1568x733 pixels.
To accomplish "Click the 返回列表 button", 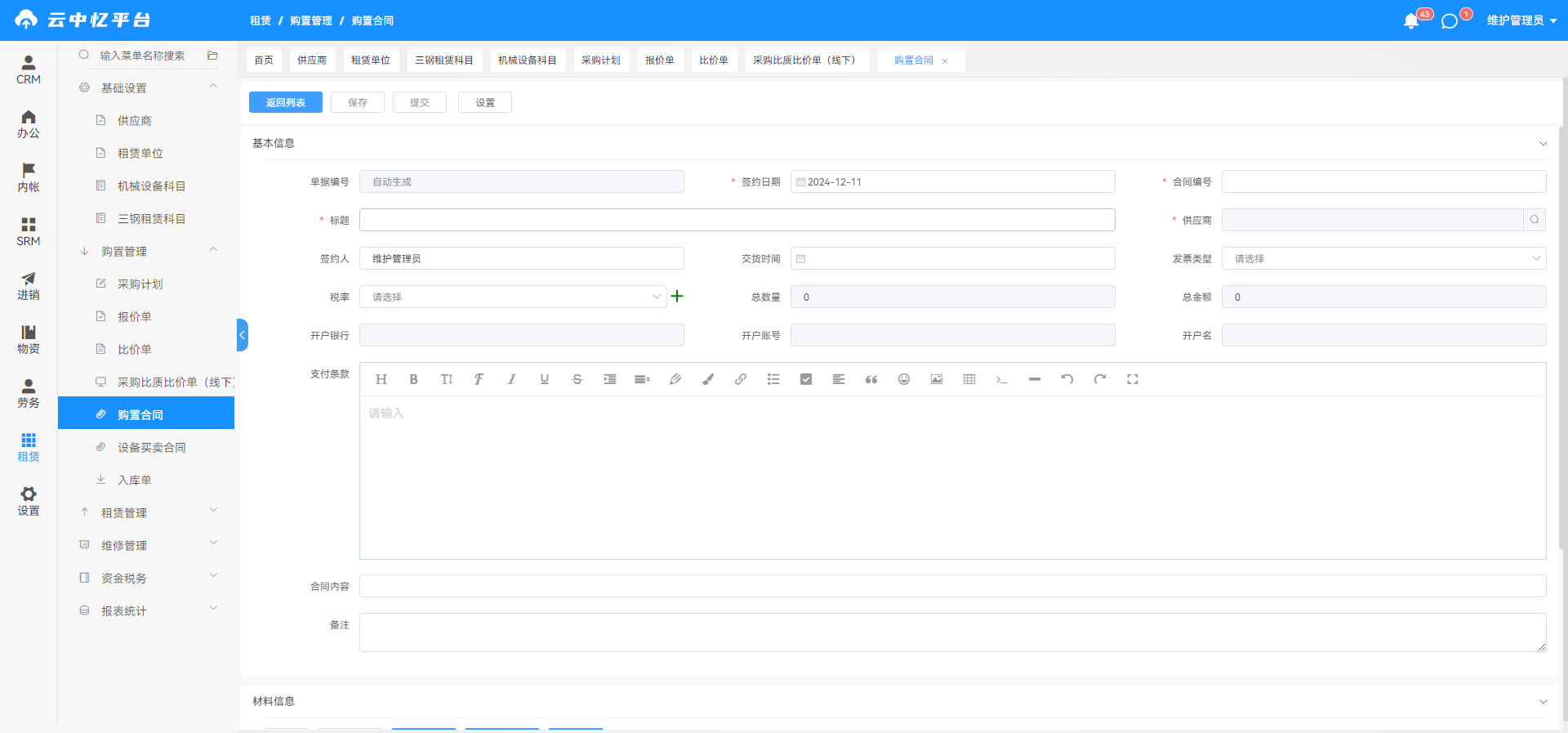I will tap(286, 102).
